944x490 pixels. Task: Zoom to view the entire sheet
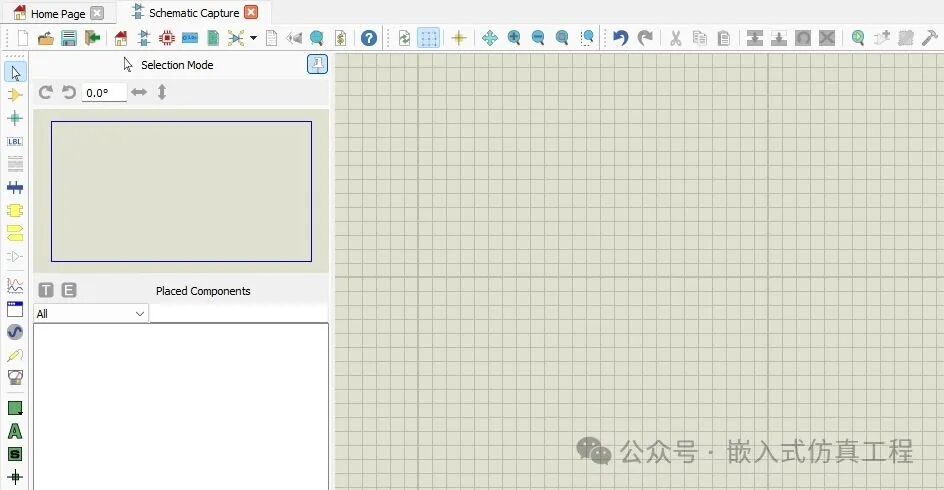click(x=562, y=39)
